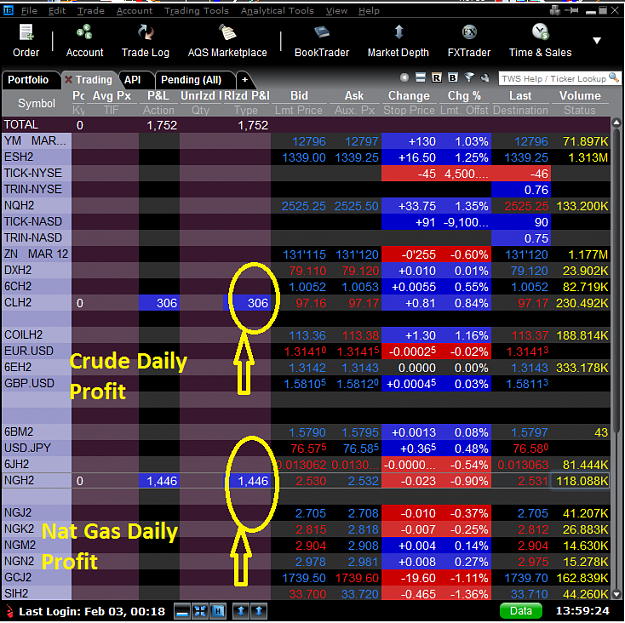Click the EUR.USD symbol cell
Screen dimensions: 625x623
(37, 351)
